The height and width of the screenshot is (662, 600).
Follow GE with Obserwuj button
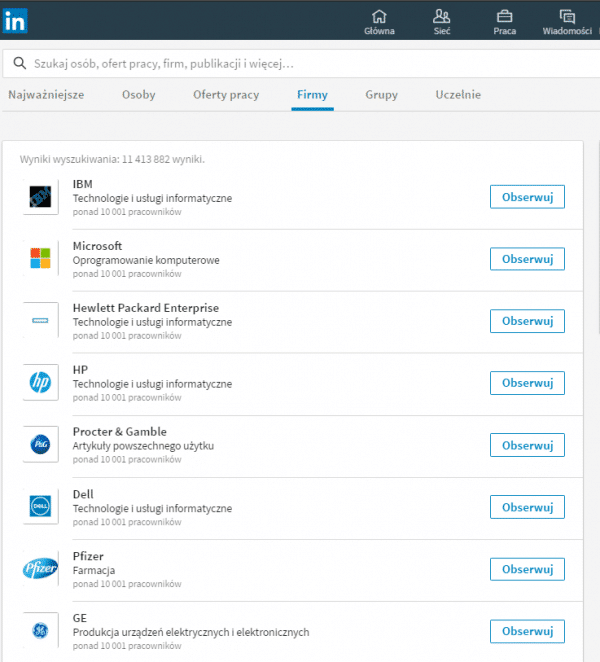click(527, 631)
